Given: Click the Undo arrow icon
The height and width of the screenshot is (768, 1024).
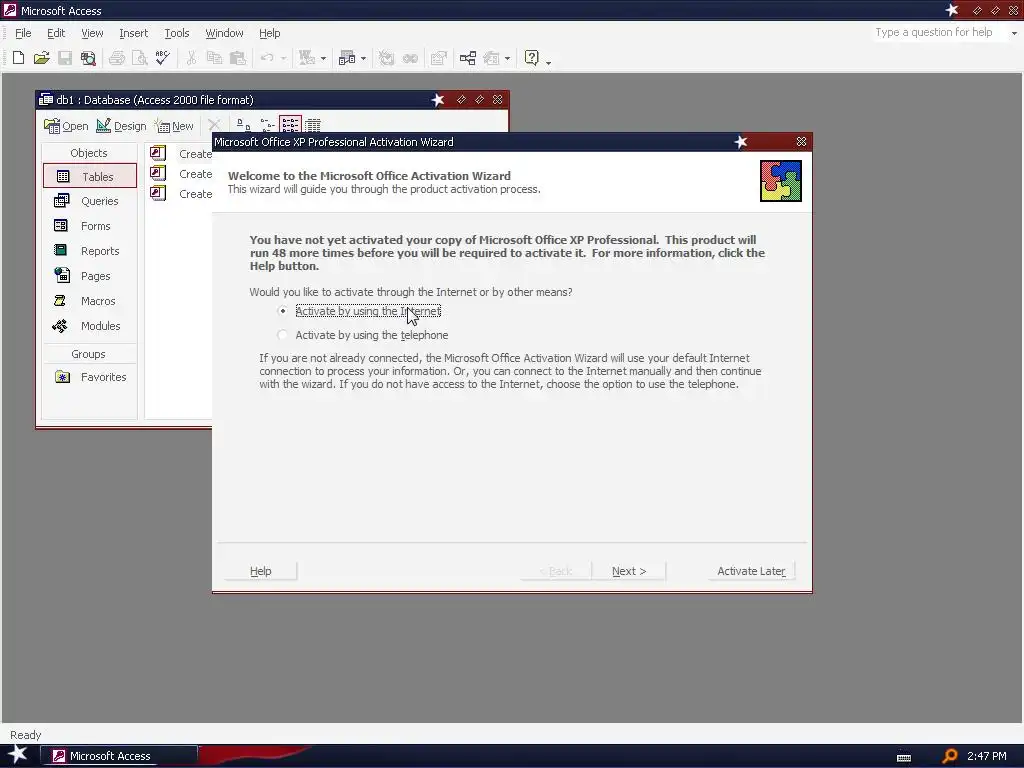Looking at the screenshot, I should coord(266,58).
